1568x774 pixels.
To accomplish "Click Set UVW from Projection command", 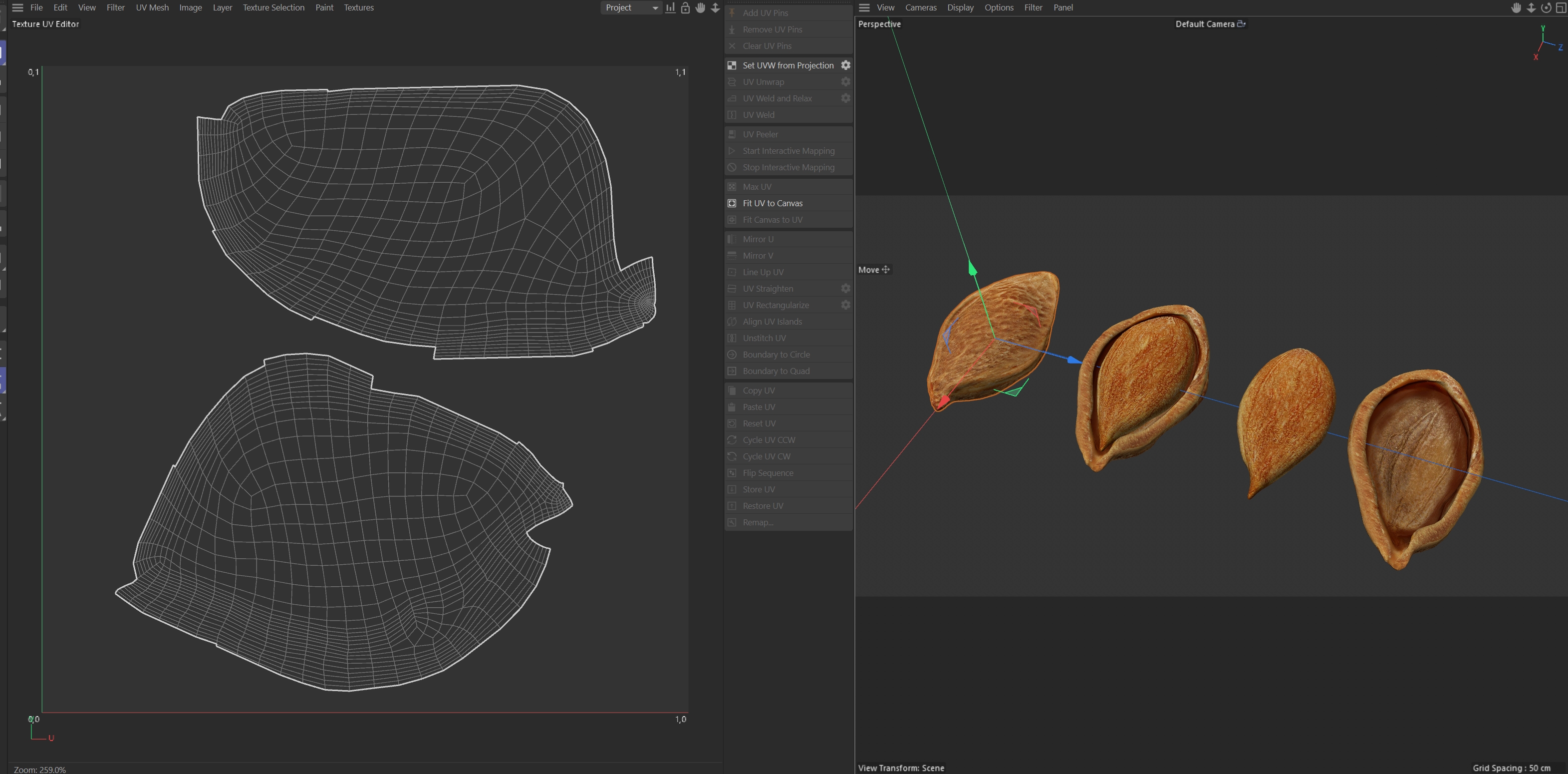I will (x=787, y=65).
